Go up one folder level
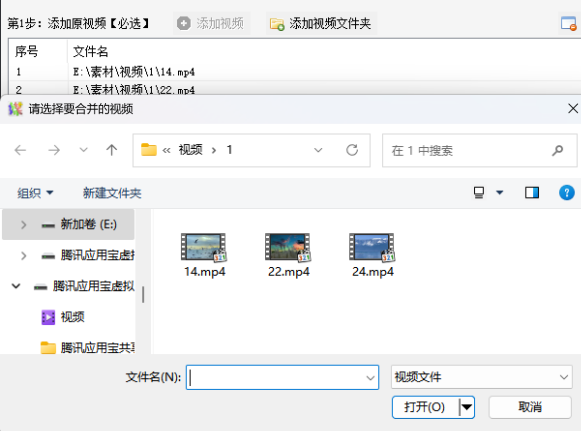This screenshot has height=432, width=582. (x=111, y=150)
